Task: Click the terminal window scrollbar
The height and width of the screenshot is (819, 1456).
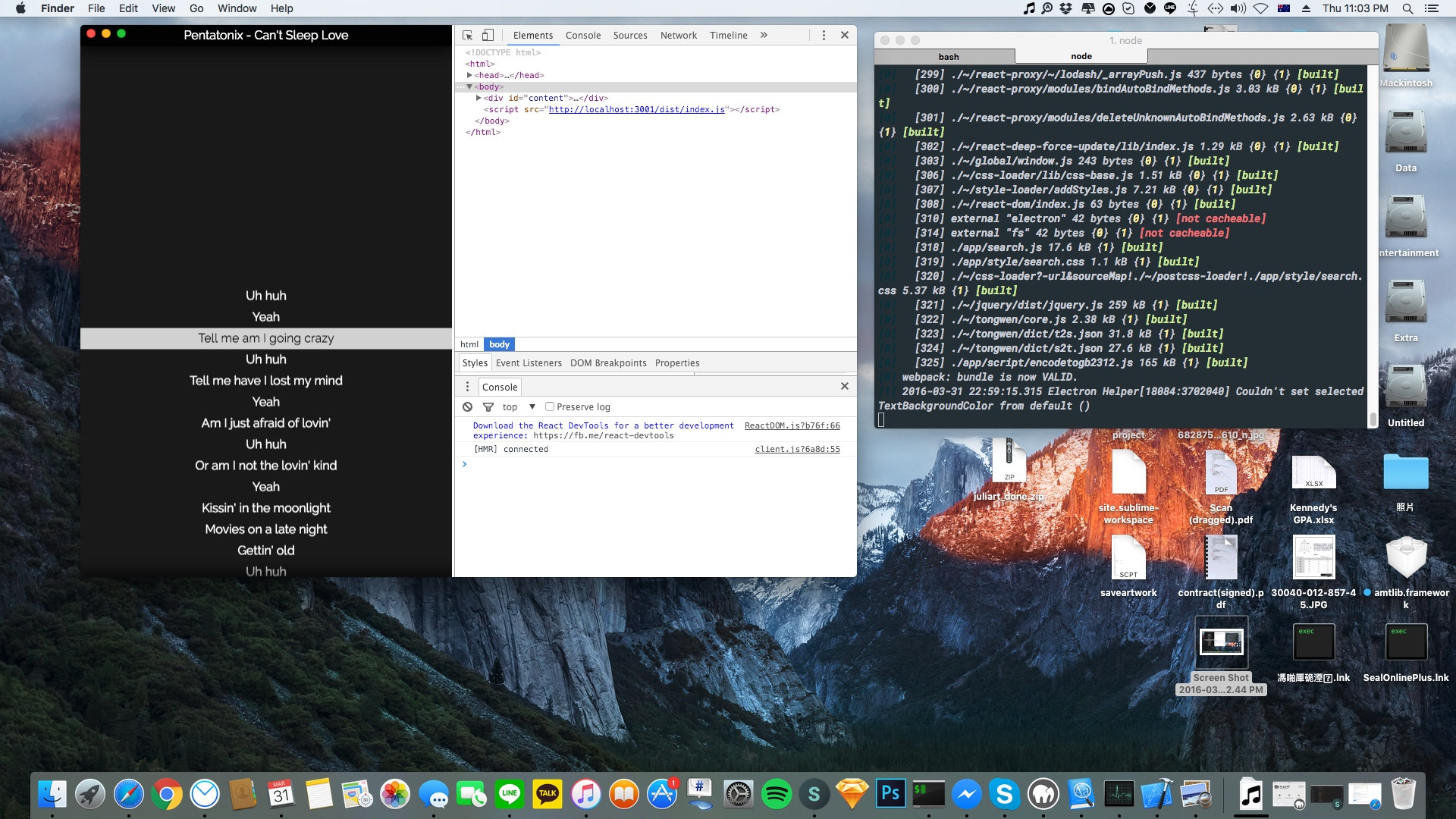Action: [x=1373, y=419]
